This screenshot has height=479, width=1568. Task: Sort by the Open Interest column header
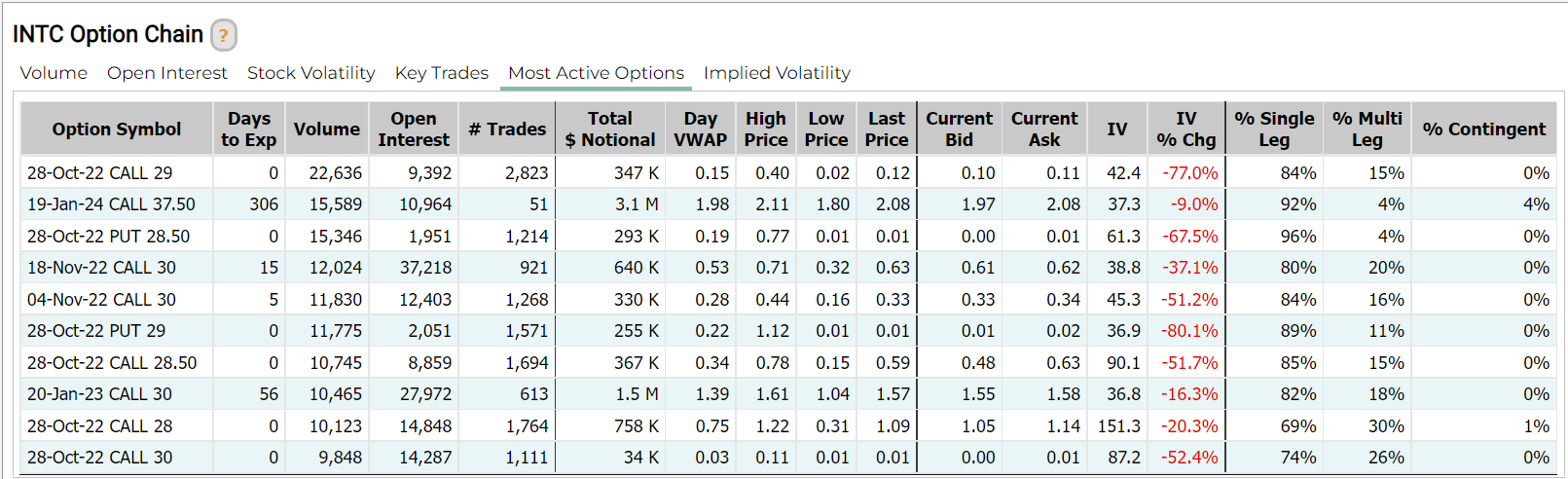pos(414,129)
